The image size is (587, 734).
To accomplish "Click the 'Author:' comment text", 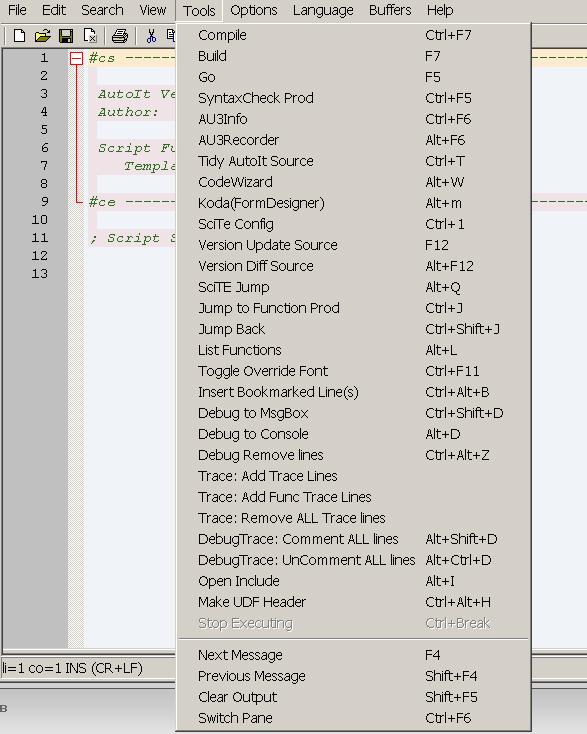I will 128,112.
